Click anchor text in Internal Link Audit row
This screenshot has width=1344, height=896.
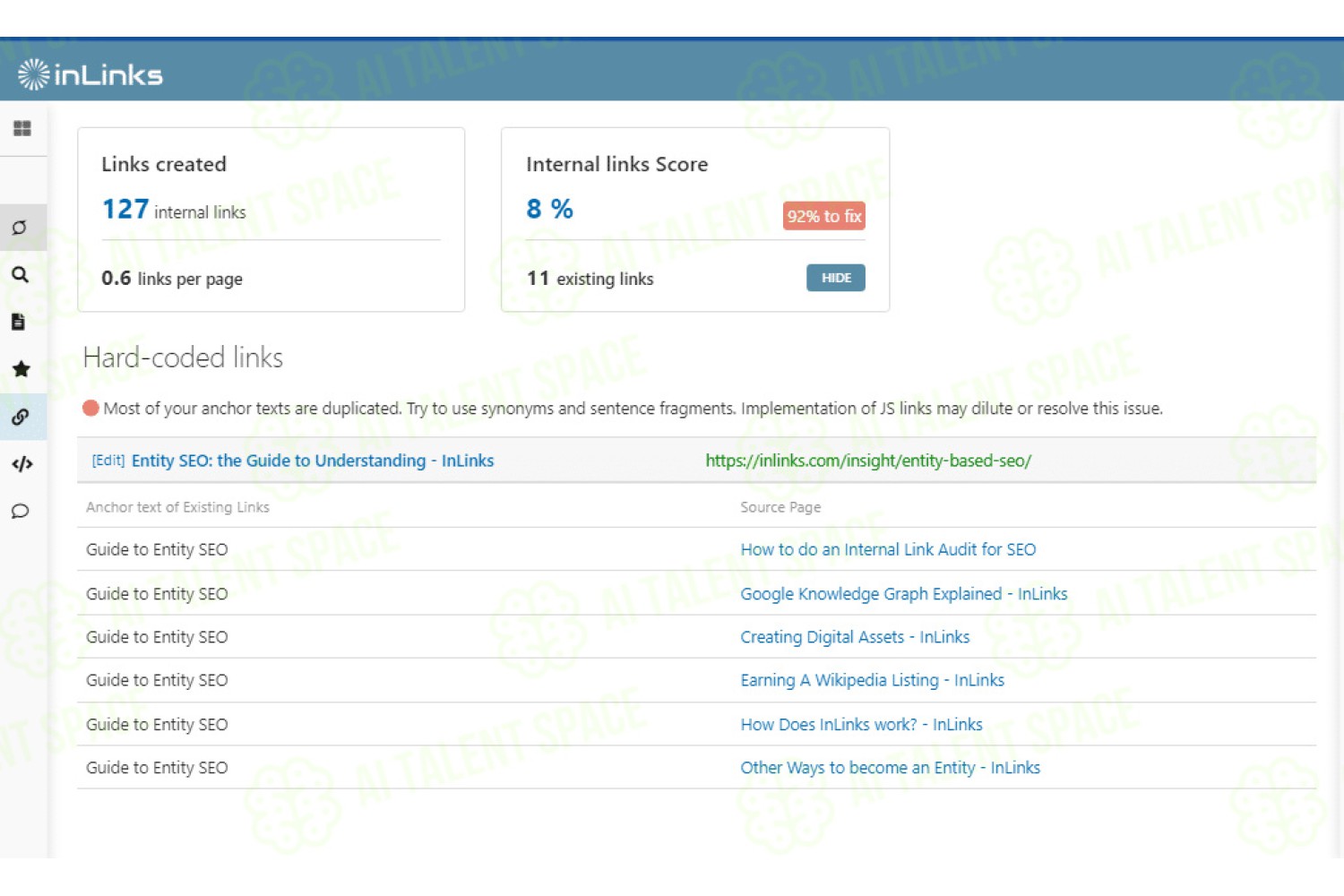point(157,549)
